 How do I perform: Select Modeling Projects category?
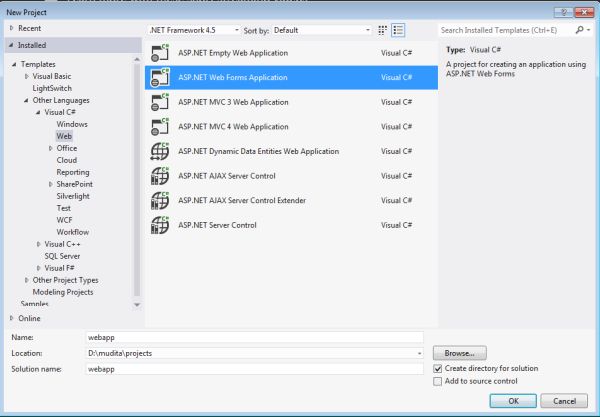63,292
